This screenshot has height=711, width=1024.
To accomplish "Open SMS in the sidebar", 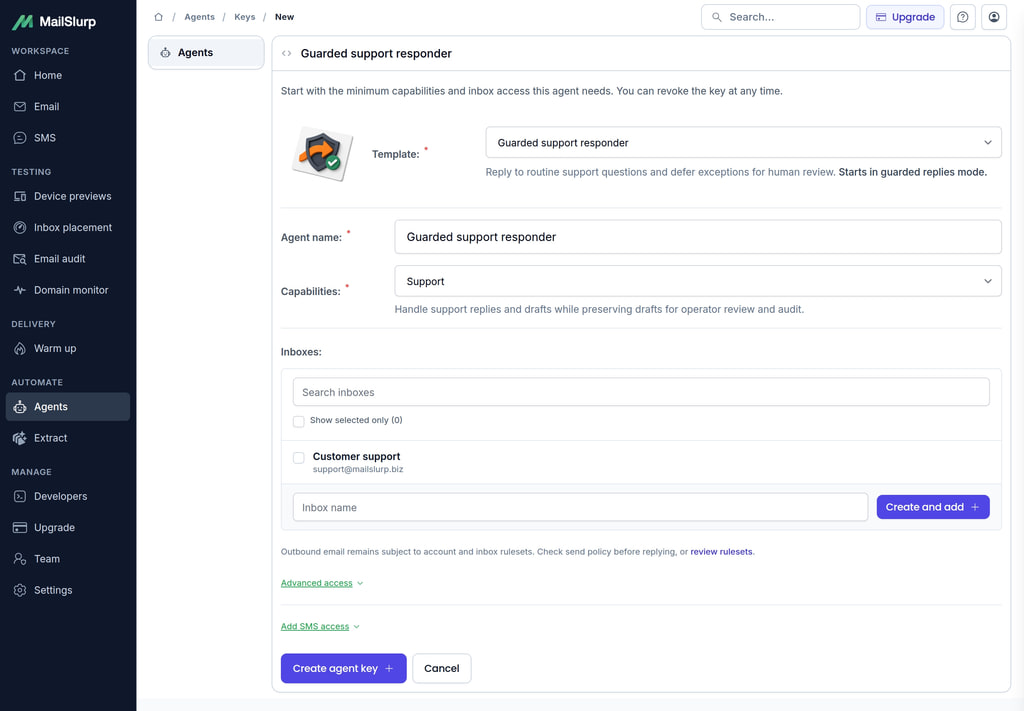I will [x=68, y=138].
